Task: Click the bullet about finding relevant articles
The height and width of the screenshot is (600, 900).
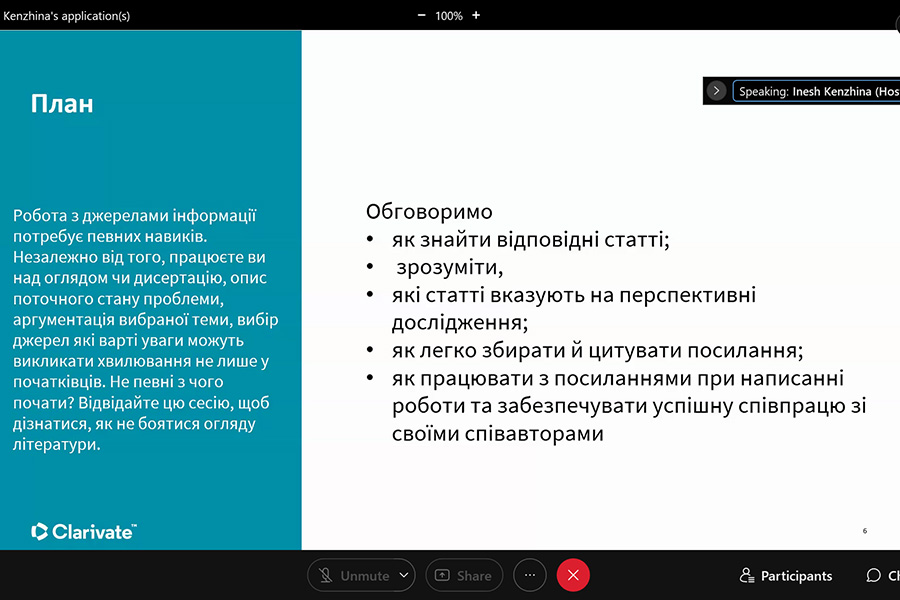Action: click(530, 240)
